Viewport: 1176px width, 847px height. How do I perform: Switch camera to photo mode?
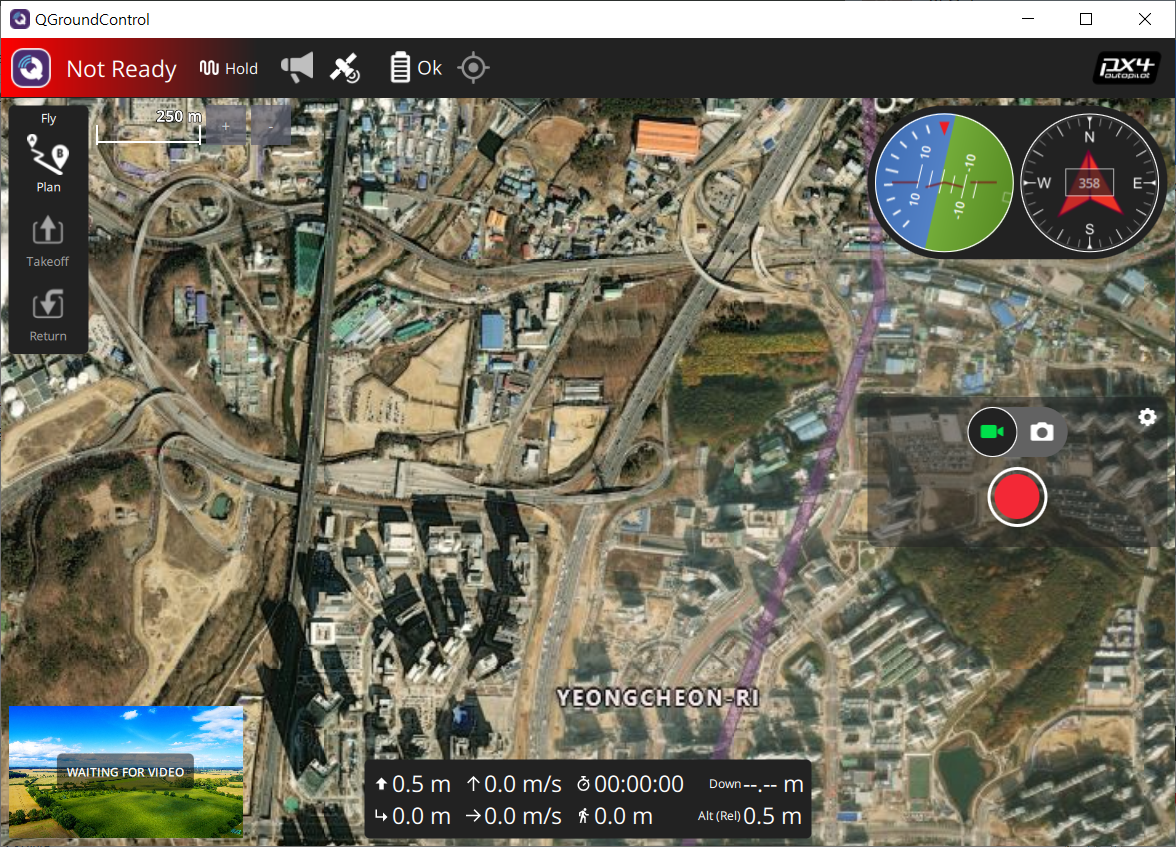click(1041, 432)
